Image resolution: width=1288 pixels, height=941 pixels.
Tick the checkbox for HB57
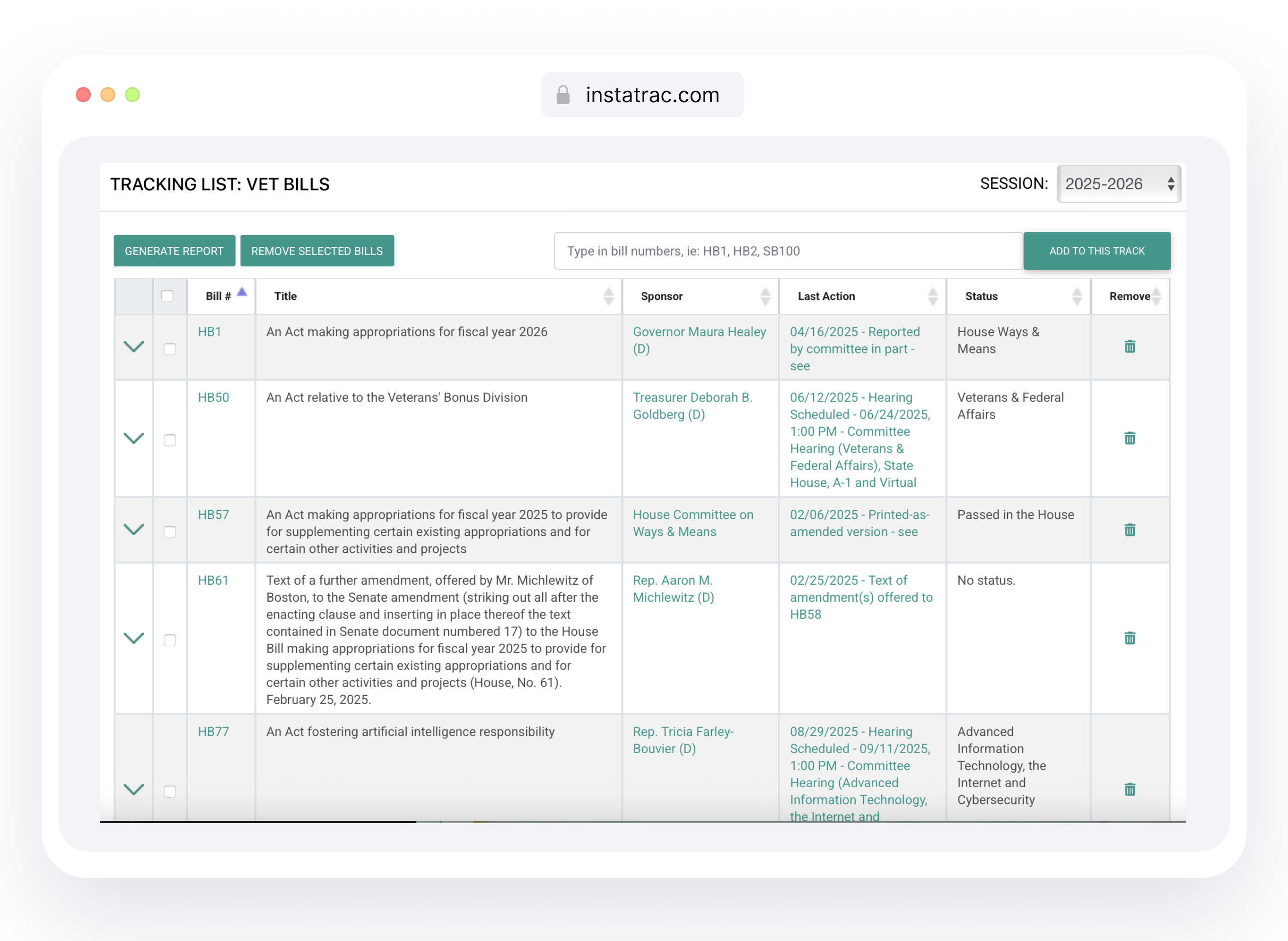pos(170,531)
